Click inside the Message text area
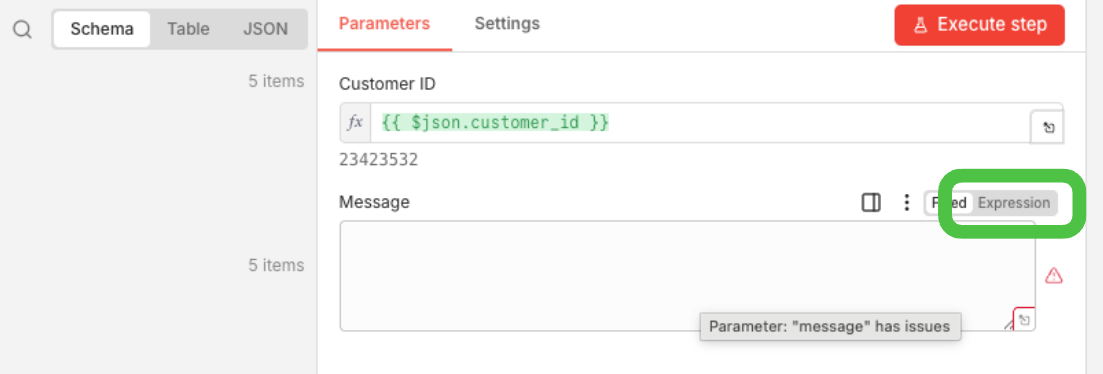1103x374 pixels. pyautogui.click(x=687, y=276)
